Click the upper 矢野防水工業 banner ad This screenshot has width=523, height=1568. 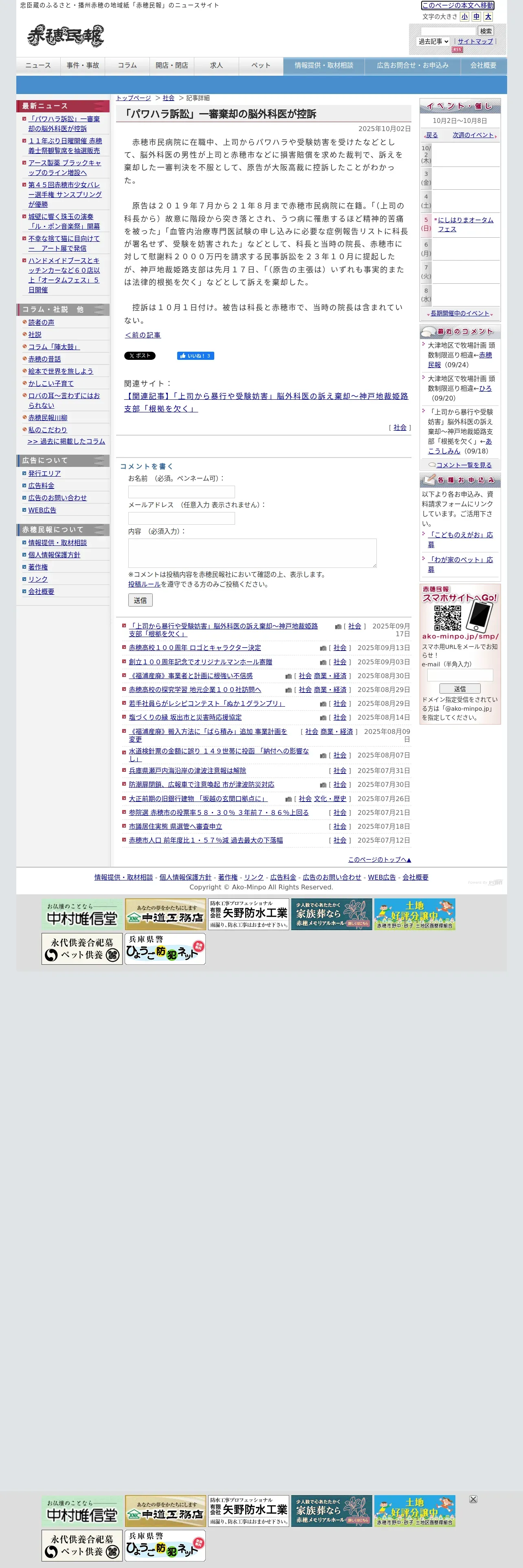pyautogui.click(x=248, y=914)
